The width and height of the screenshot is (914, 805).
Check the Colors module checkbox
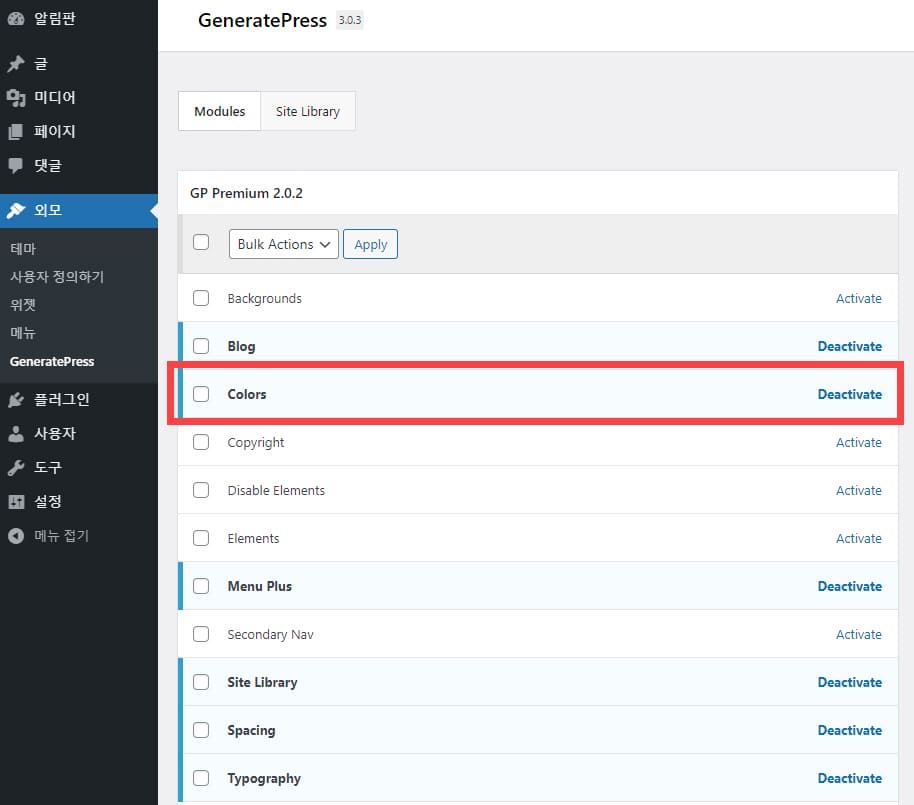click(x=201, y=394)
